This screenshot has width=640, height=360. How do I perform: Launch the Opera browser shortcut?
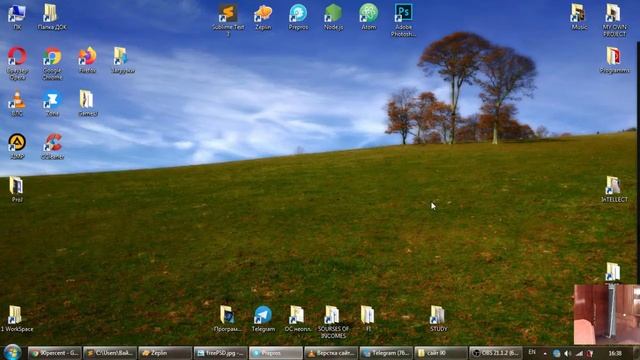point(17,63)
